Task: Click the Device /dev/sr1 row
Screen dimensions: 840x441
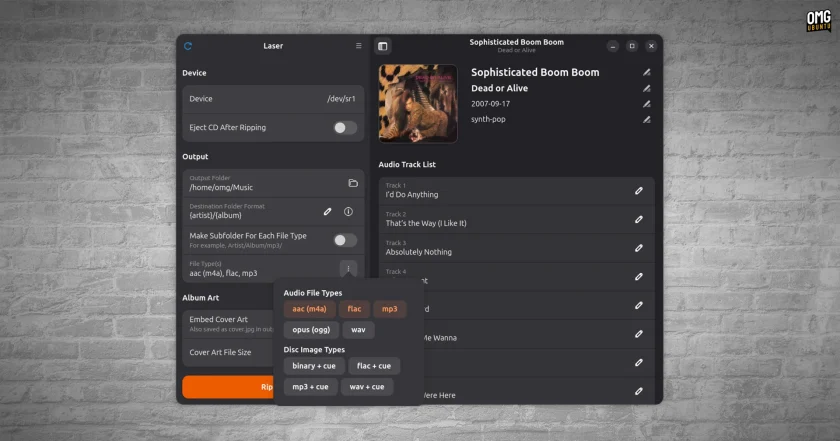Action: click(273, 99)
